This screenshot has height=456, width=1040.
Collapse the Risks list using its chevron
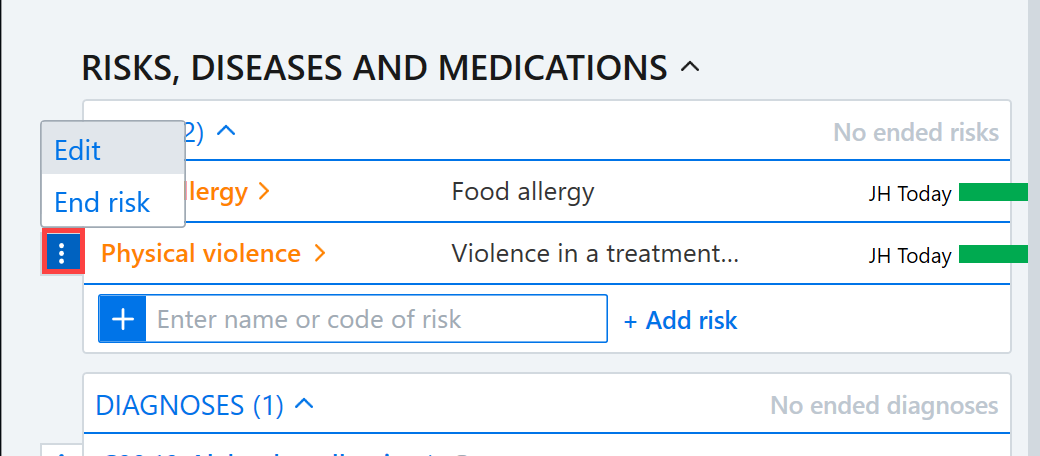[x=227, y=131]
